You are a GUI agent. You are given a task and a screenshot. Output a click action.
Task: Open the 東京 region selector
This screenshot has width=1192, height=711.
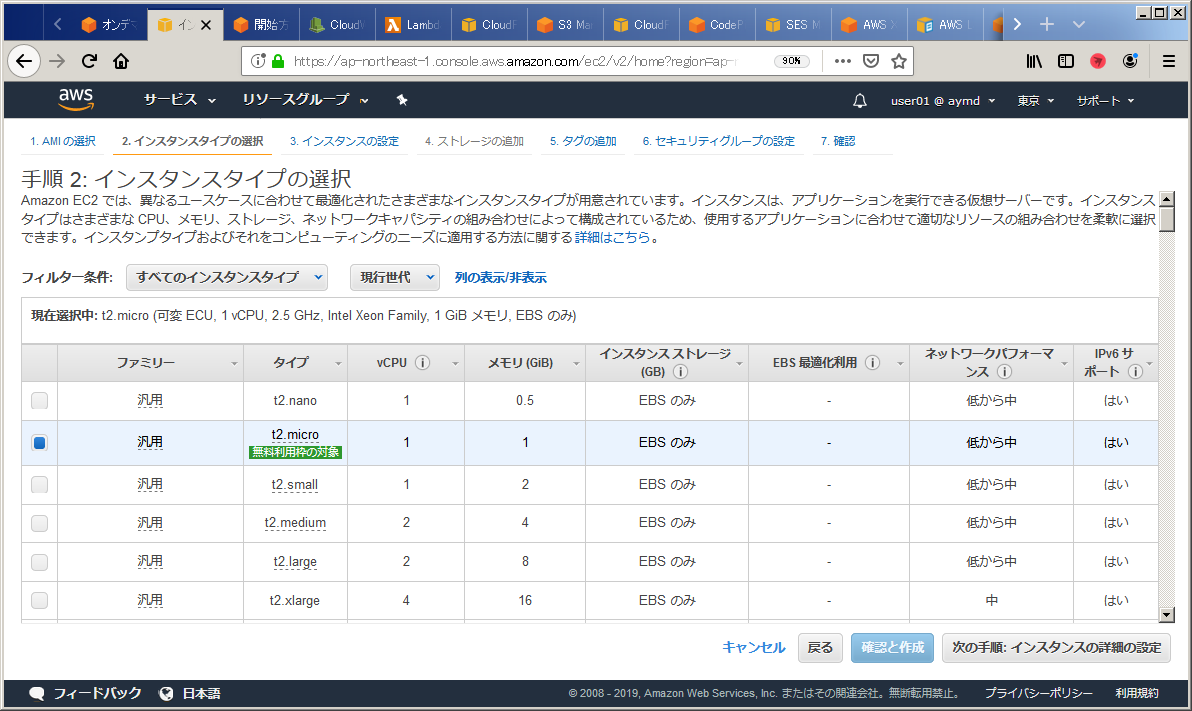(1035, 100)
